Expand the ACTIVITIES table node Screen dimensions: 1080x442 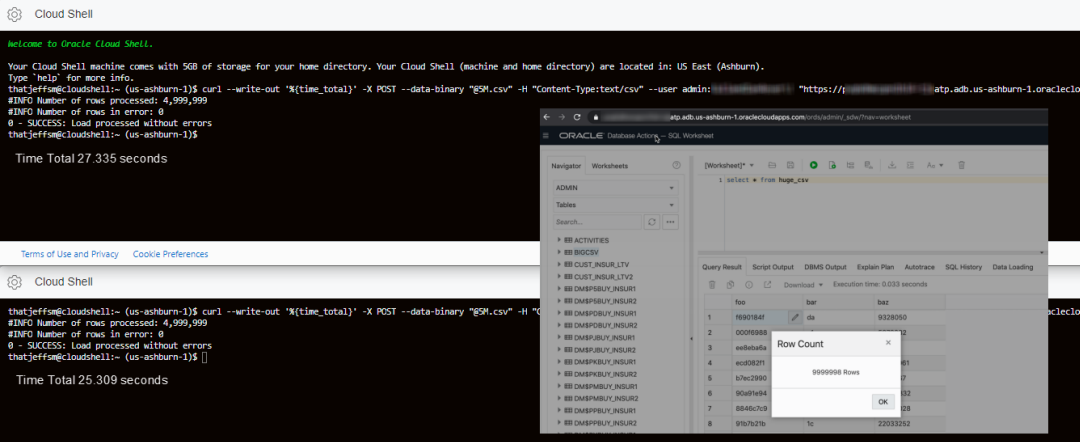(x=559, y=240)
